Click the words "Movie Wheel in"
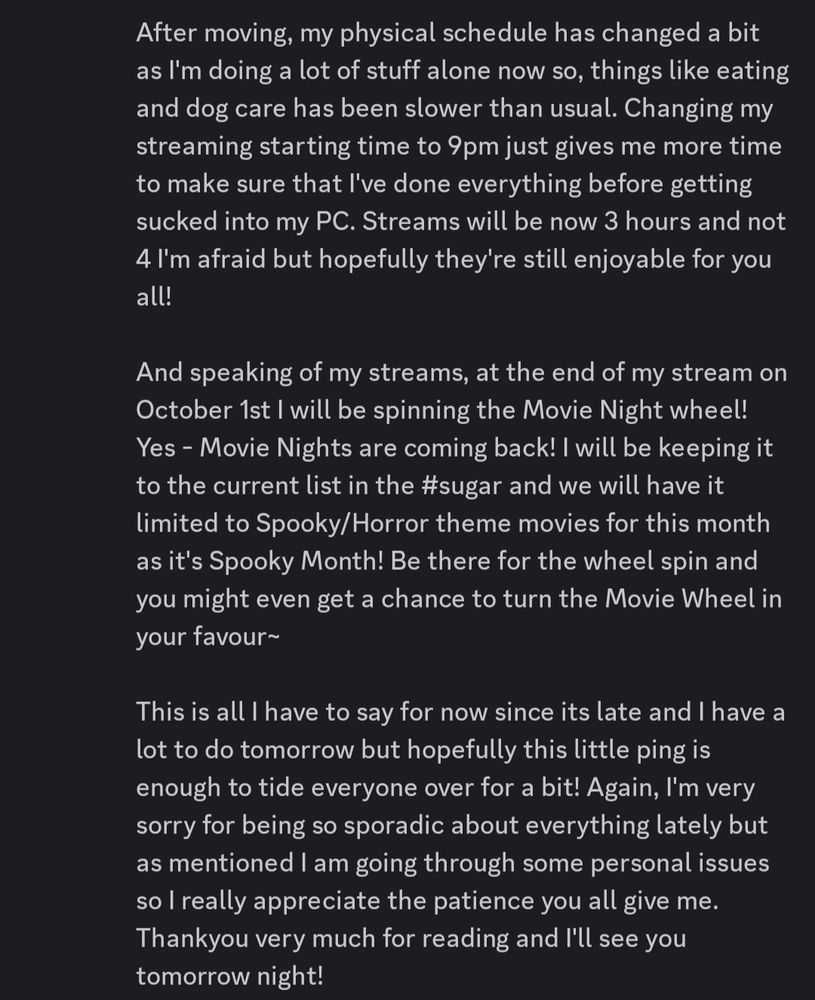Screen dimensions: 815x1000 [x=693, y=599]
